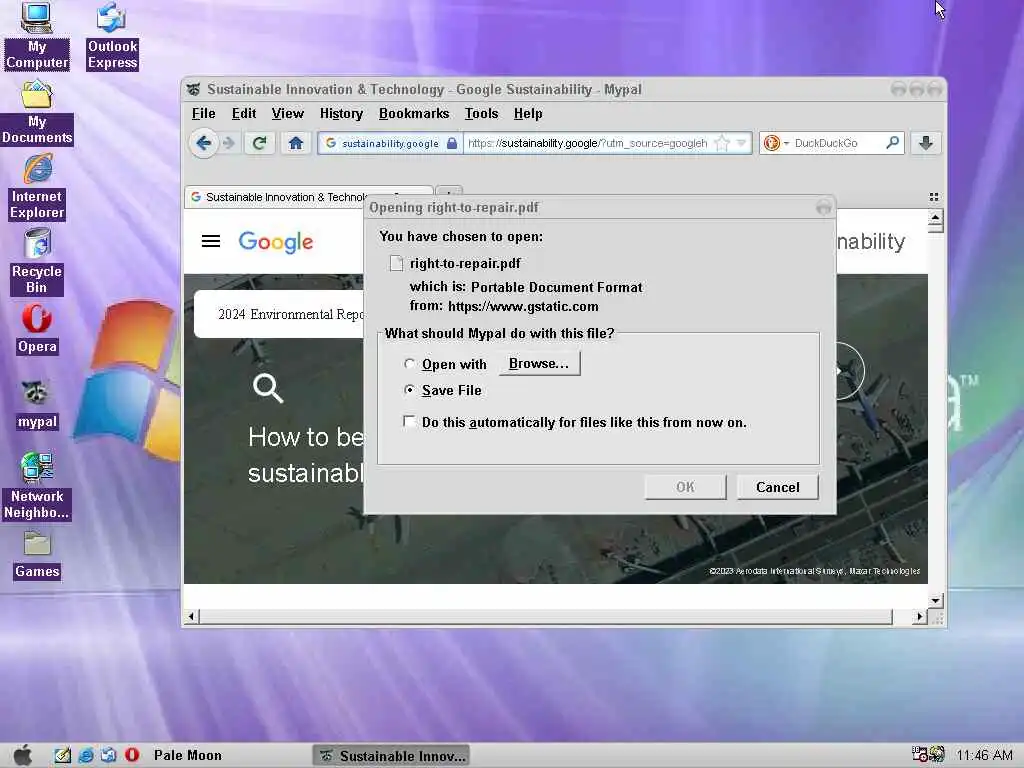
Task: Open My Documents folder icon
Action: click(37, 112)
